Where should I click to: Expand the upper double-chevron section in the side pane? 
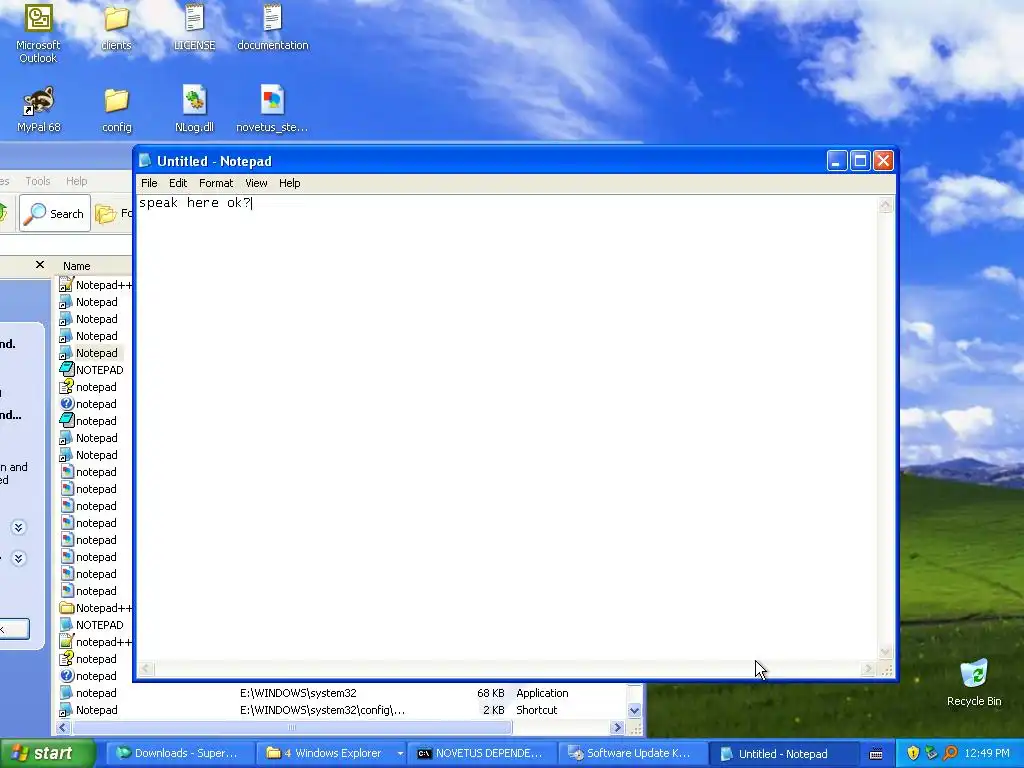coord(18,527)
